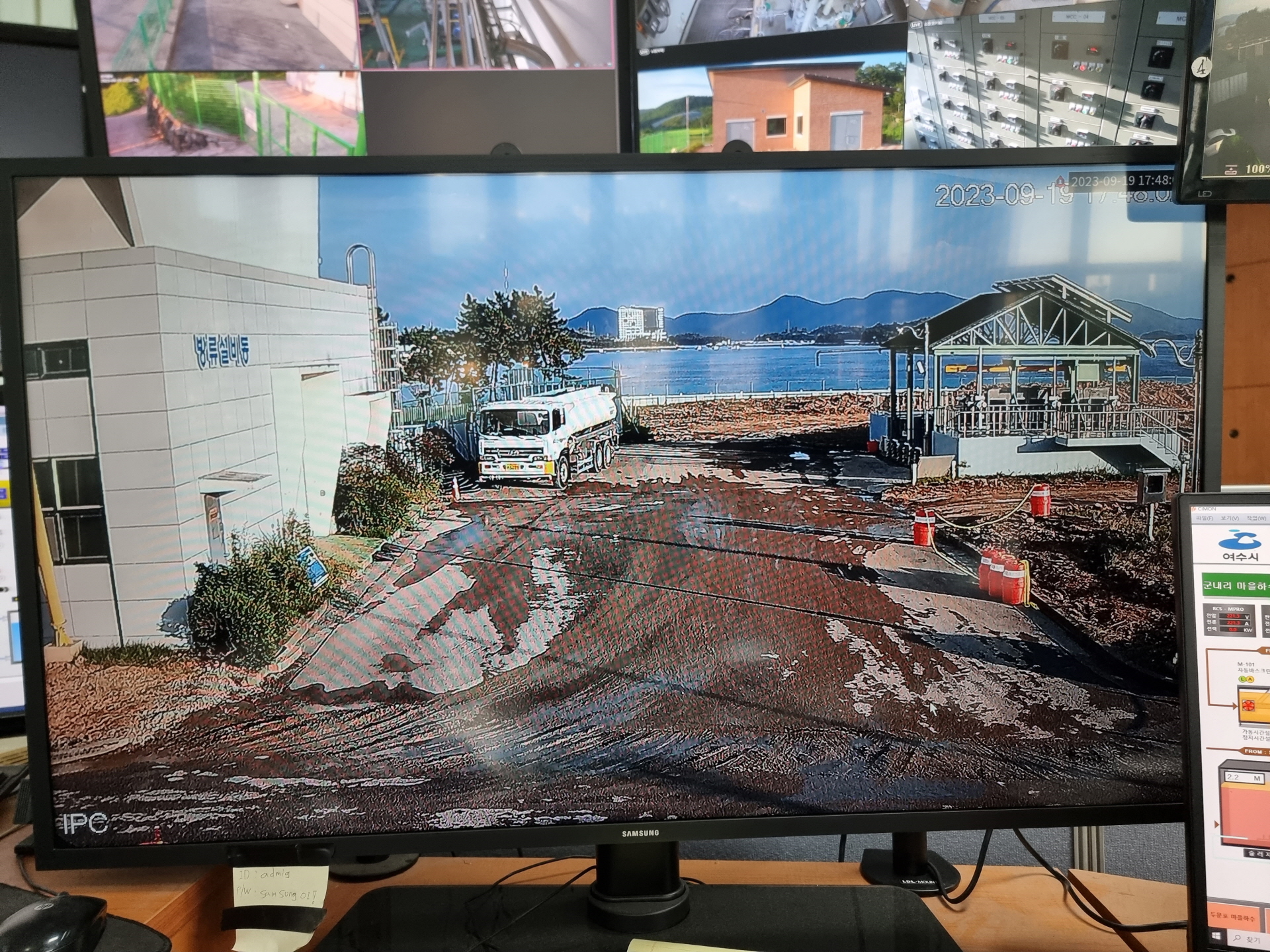Open the 파일(F) menu in CIMON
1270x952 pixels.
1205,519
